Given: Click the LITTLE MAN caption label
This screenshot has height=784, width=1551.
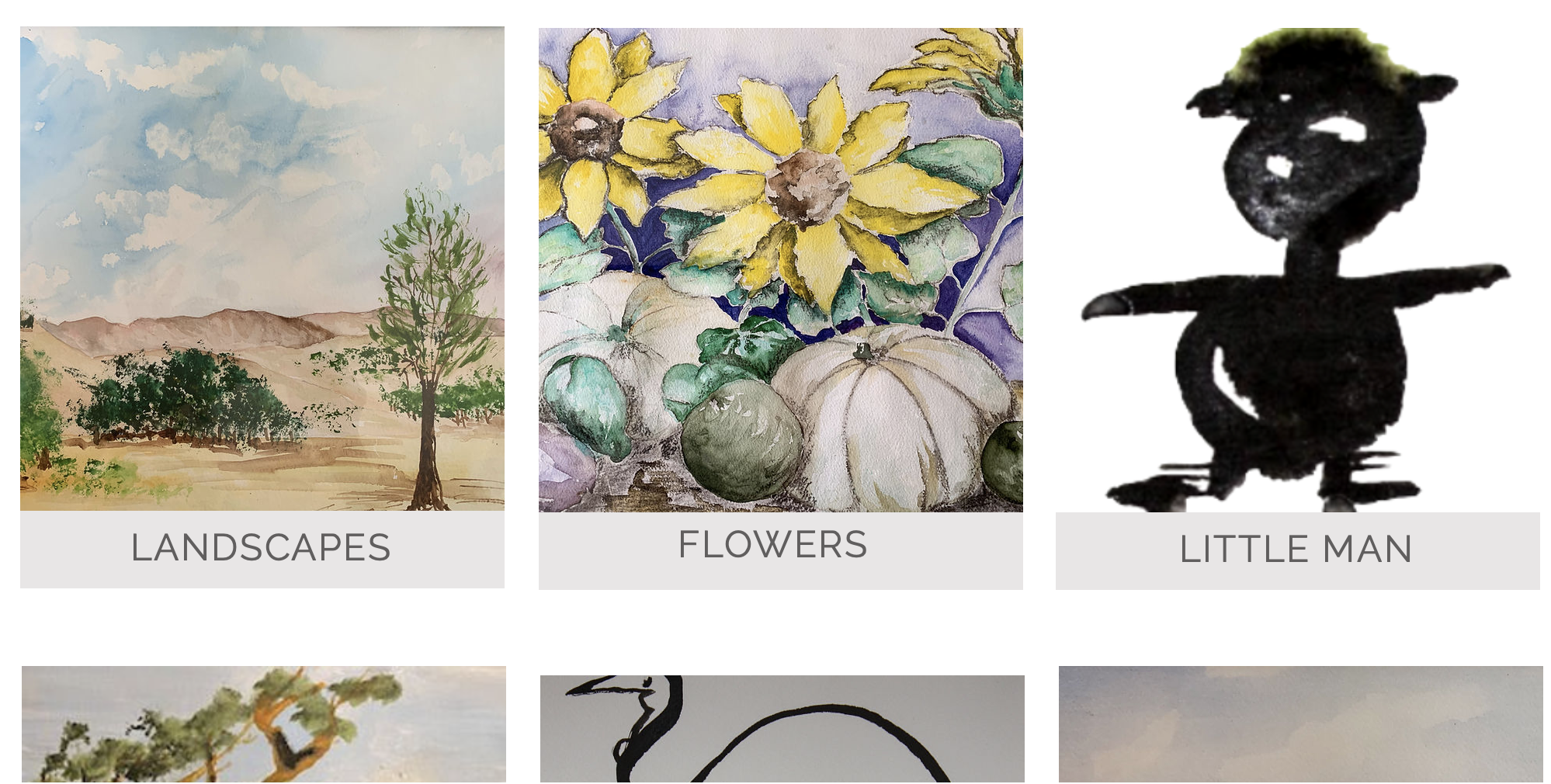Looking at the screenshot, I should [x=1296, y=550].
